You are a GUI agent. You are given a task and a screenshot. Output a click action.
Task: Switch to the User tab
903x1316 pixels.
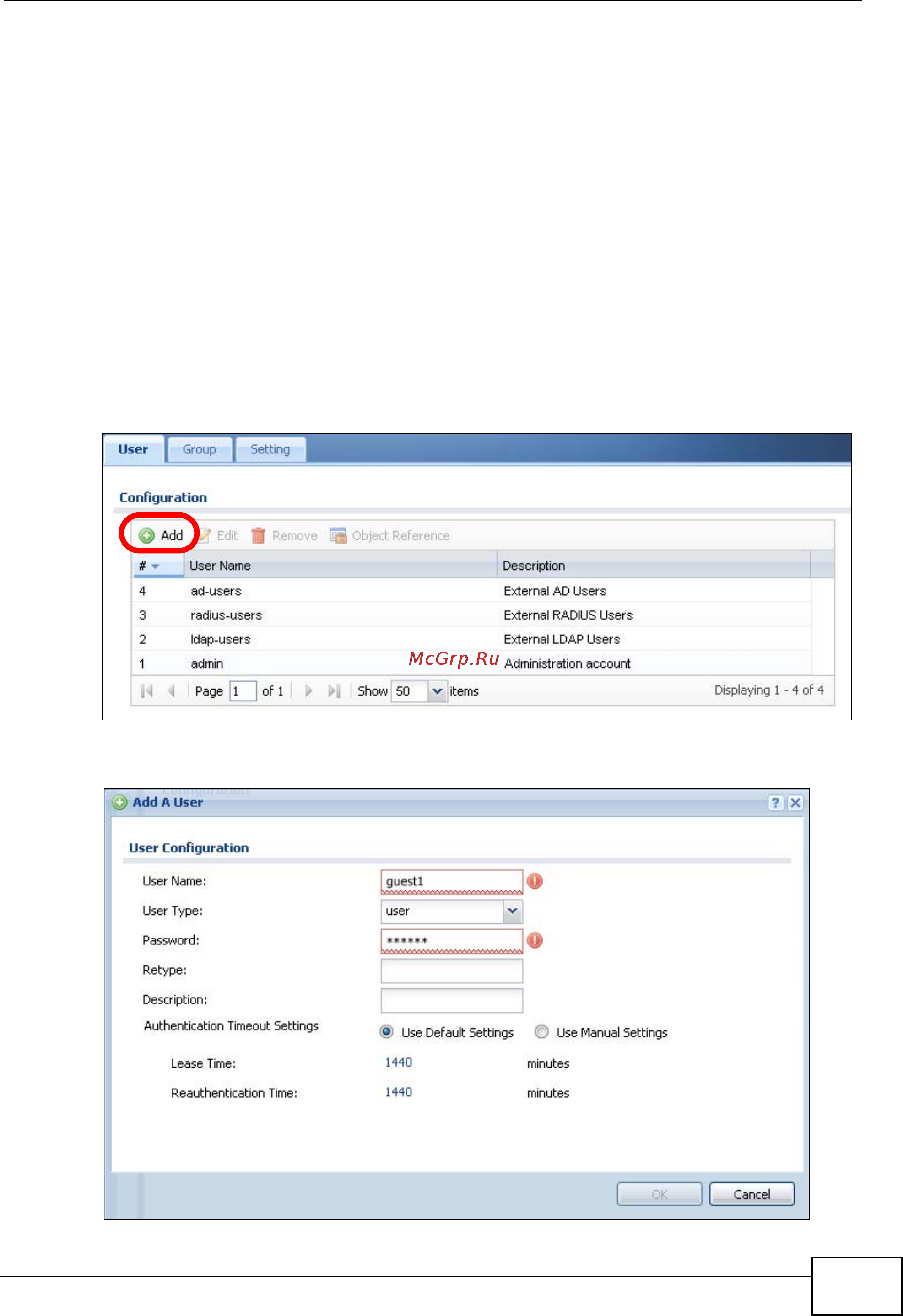tap(133, 449)
